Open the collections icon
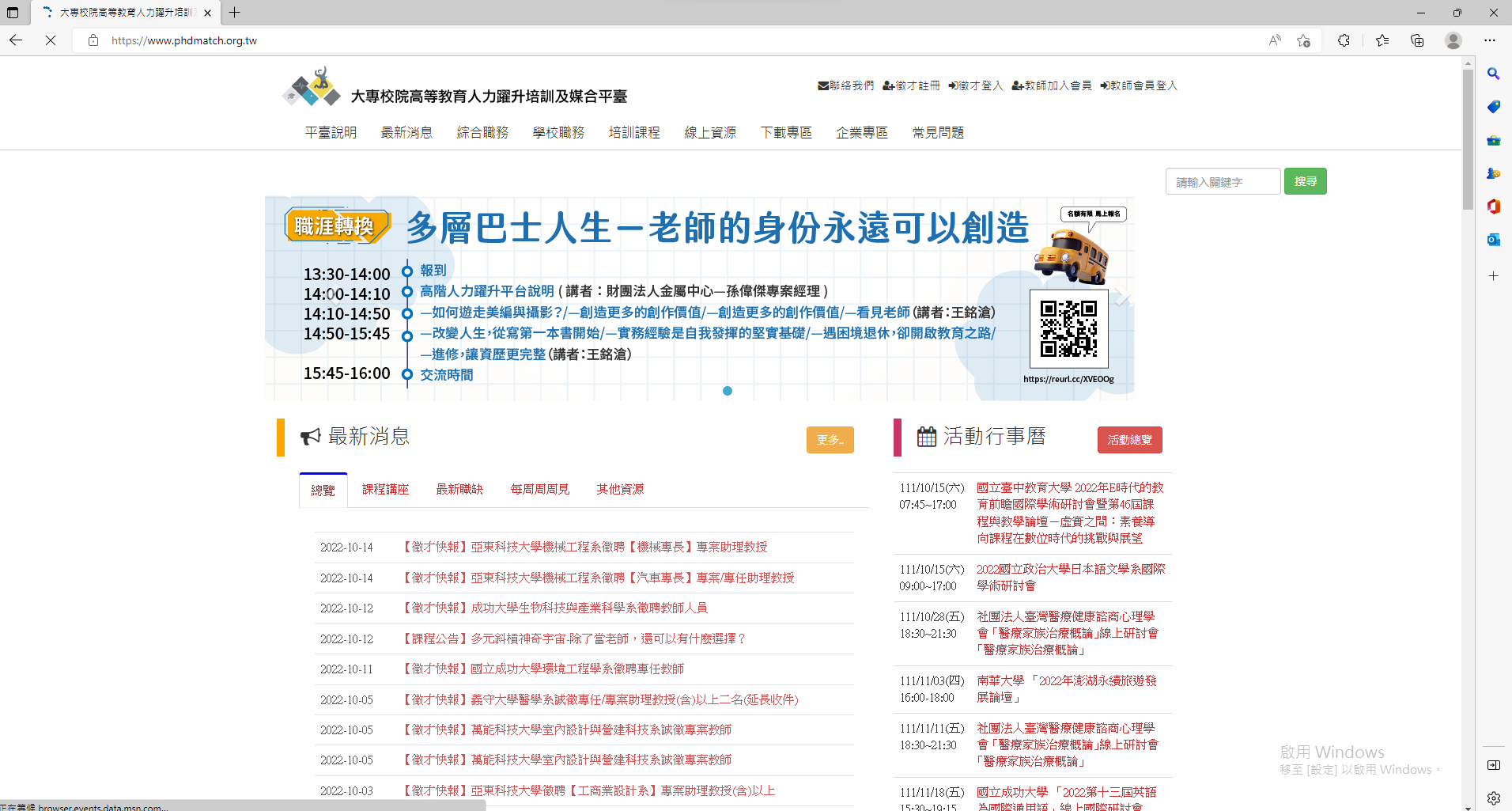 1417,40
